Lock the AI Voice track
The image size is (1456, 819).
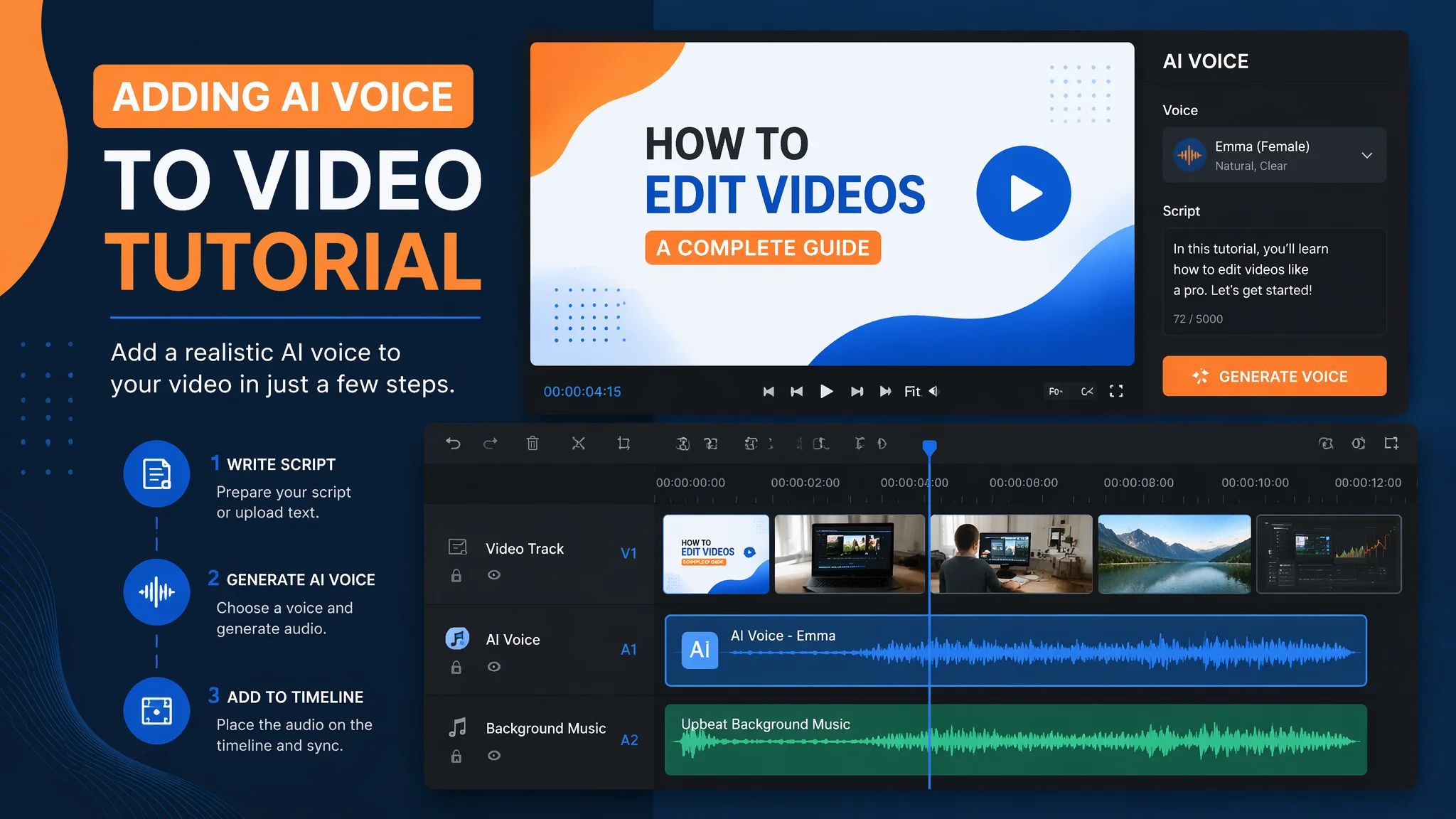point(456,667)
